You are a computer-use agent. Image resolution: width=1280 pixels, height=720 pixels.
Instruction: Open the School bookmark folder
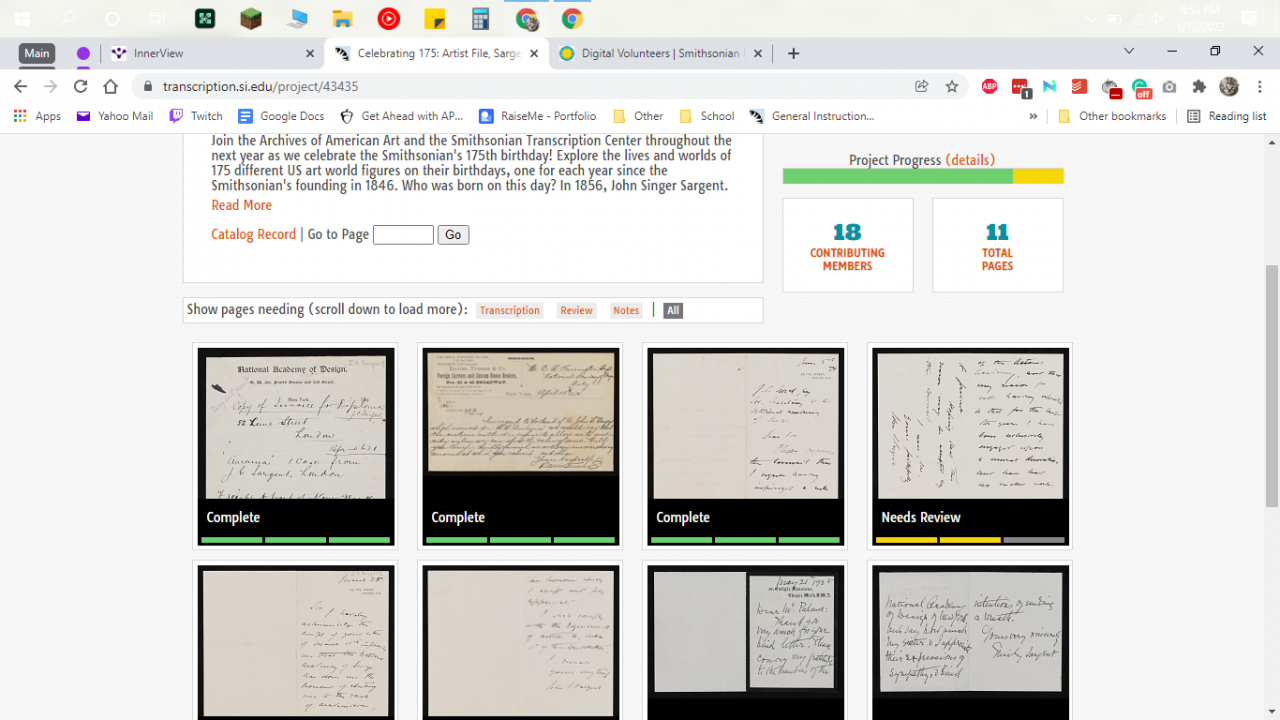pyautogui.click(x=707, y=116)
